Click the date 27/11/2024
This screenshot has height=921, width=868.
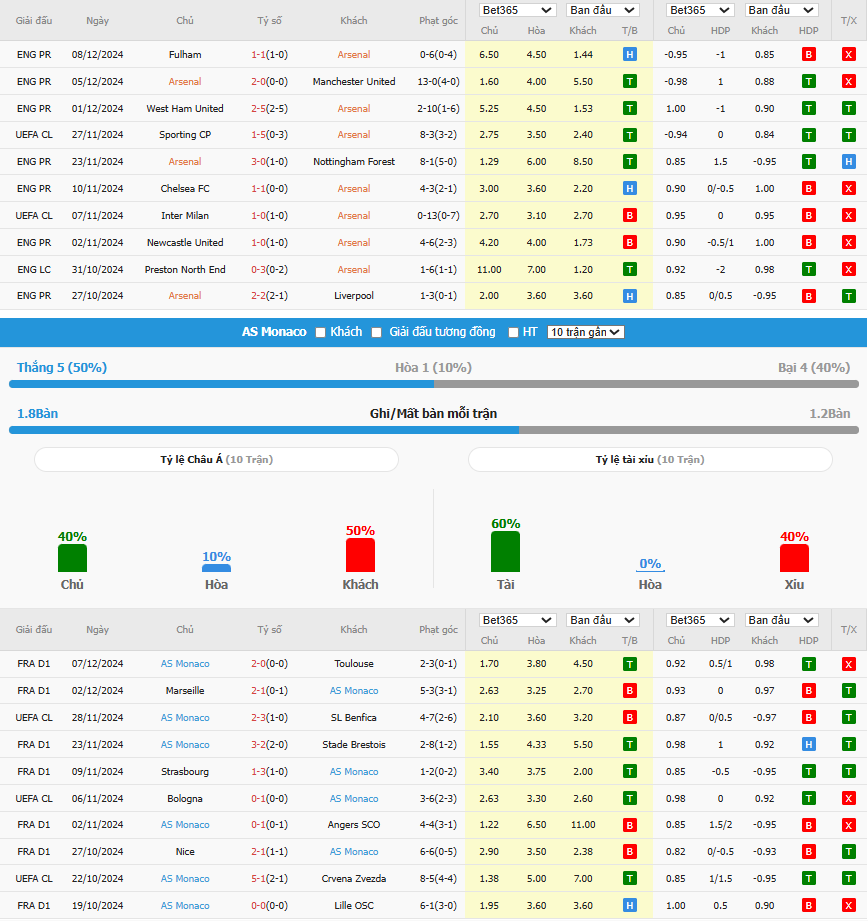[x=97, y=135]
